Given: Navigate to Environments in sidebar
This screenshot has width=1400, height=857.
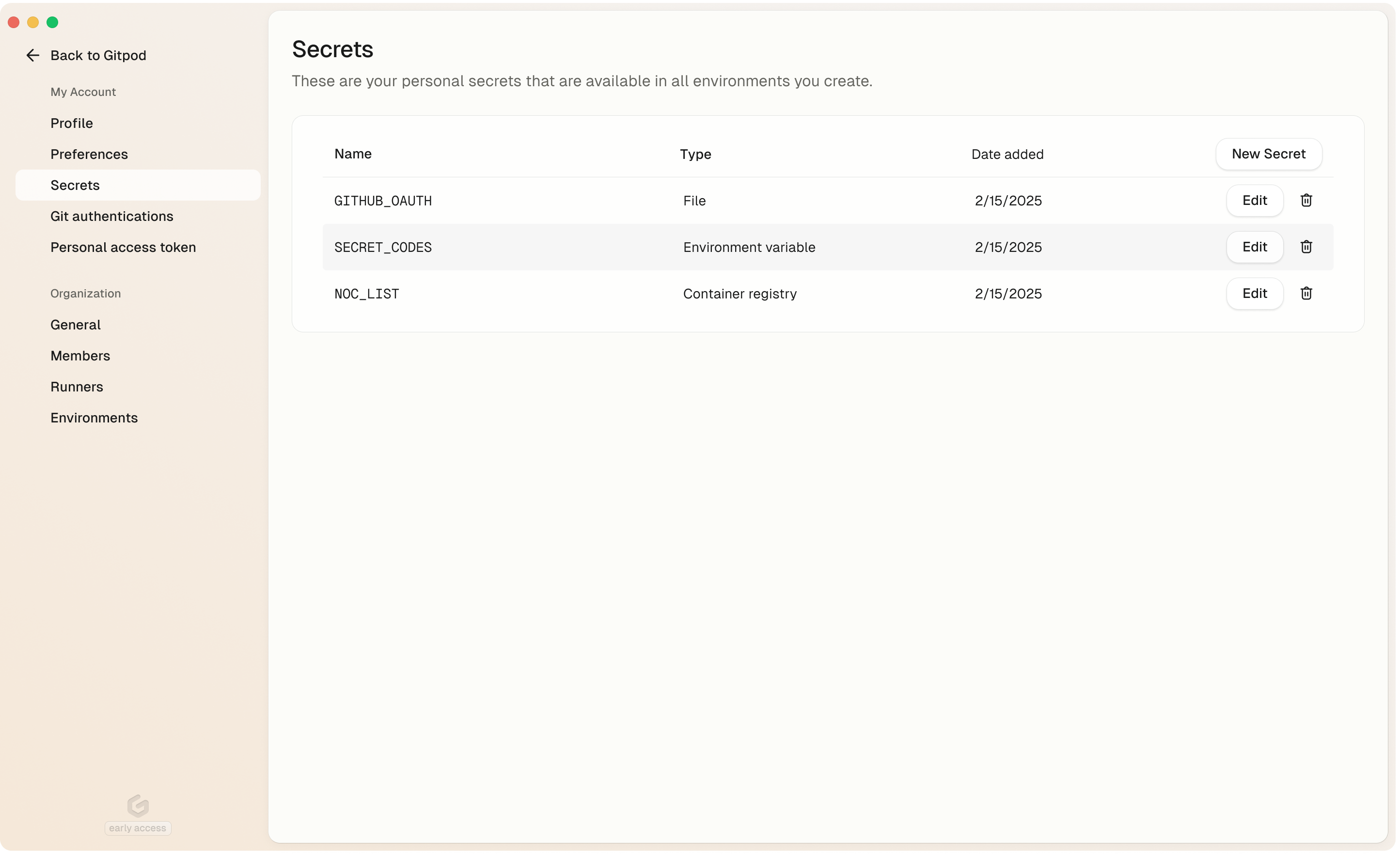Looking at the screenshot, I should tap(94, 418).
